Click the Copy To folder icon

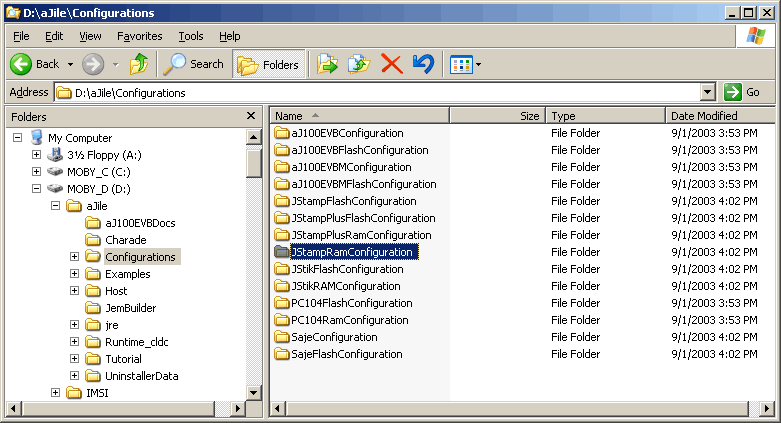[359, 64]
